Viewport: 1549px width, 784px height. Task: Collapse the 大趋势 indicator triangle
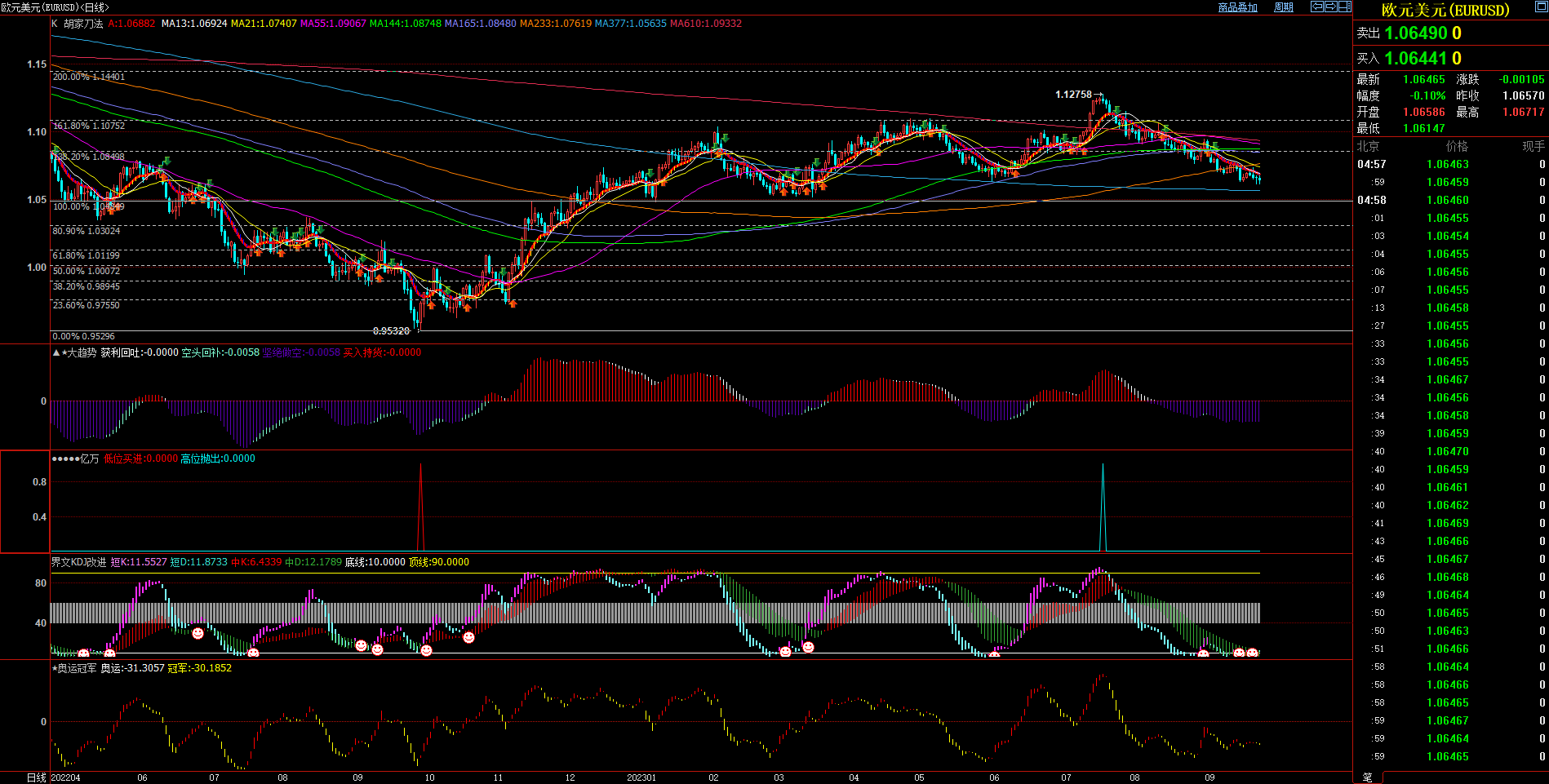coord(55,352)
